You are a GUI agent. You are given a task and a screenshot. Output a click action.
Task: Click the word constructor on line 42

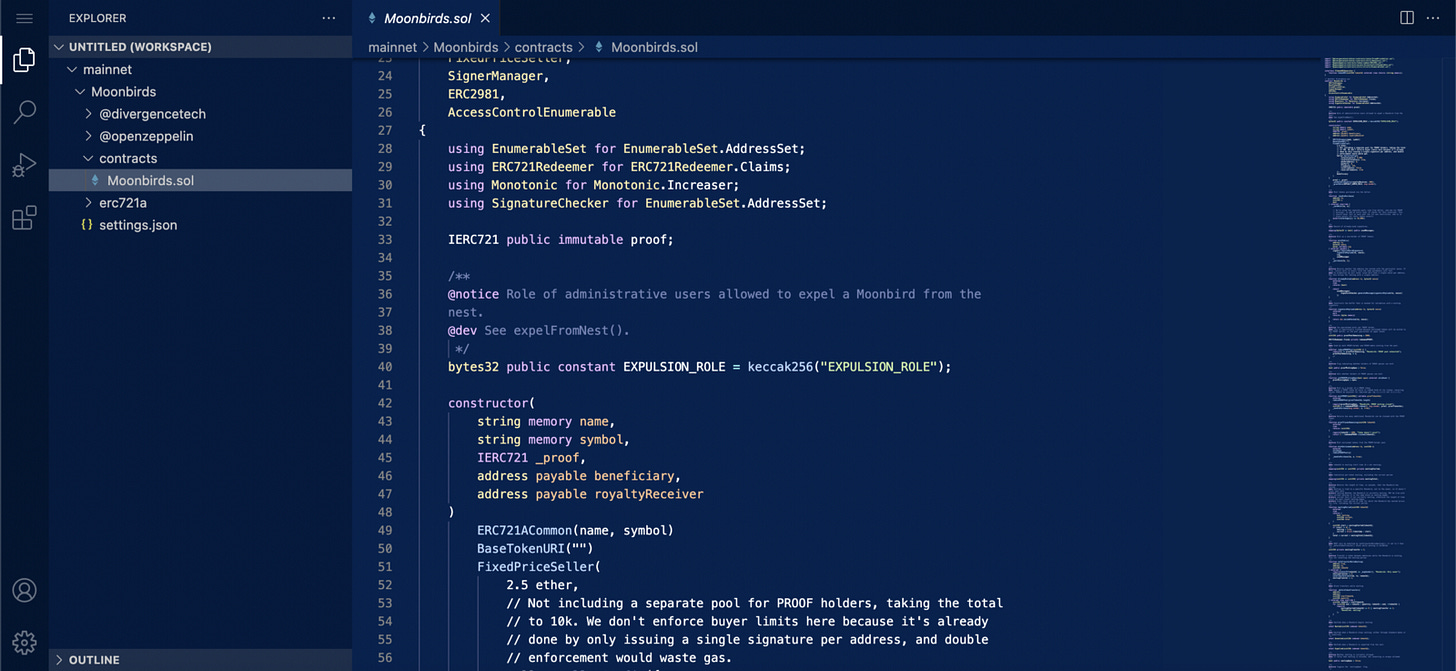click(488, 403)
